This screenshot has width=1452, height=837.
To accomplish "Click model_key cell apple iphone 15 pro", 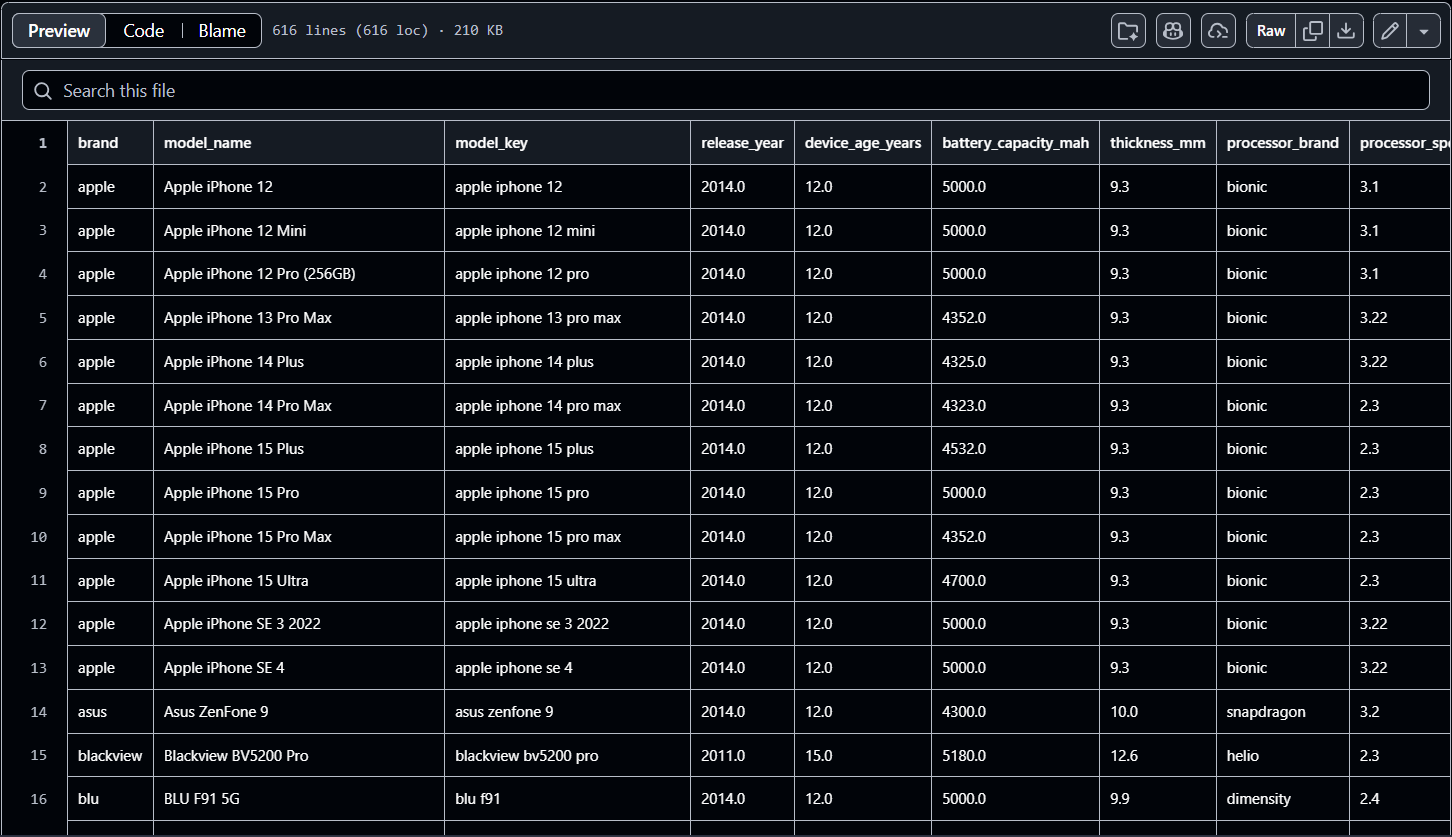I will point(568,493).
